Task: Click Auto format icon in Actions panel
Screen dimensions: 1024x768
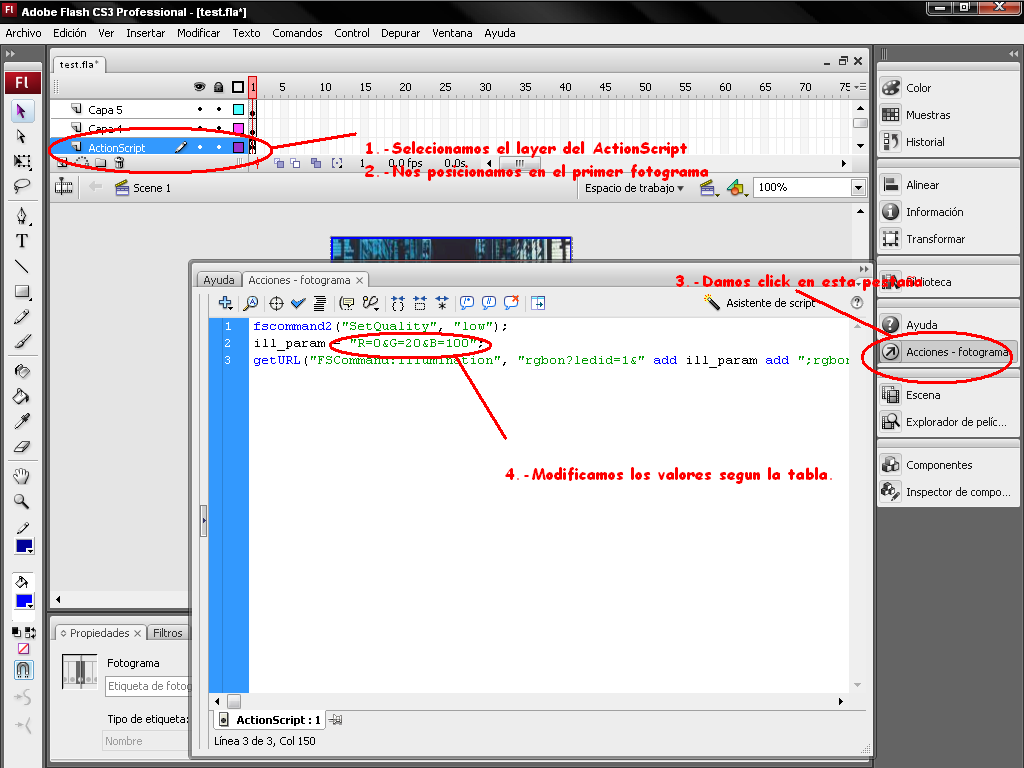Action: click(x=320, y=303)
